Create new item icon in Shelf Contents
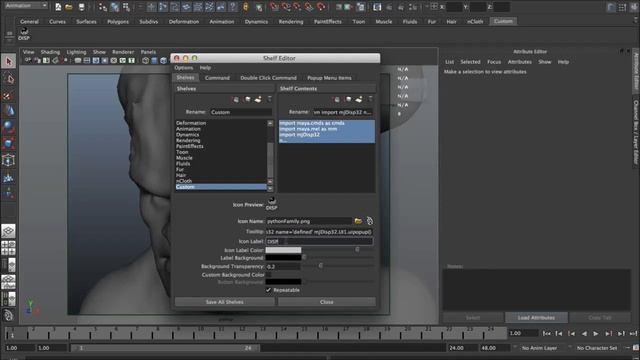 [359, 99]
